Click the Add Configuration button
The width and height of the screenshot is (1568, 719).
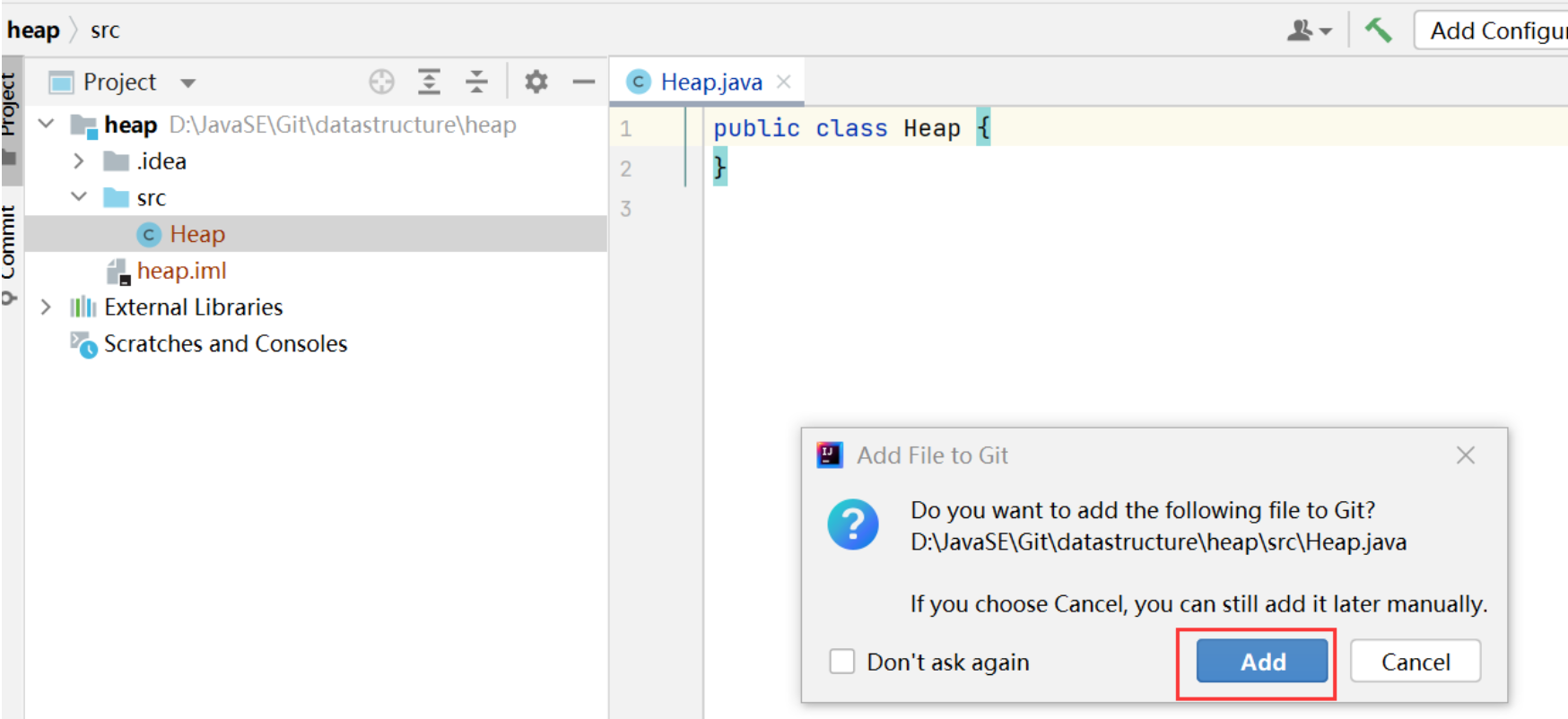[1494, 30]
